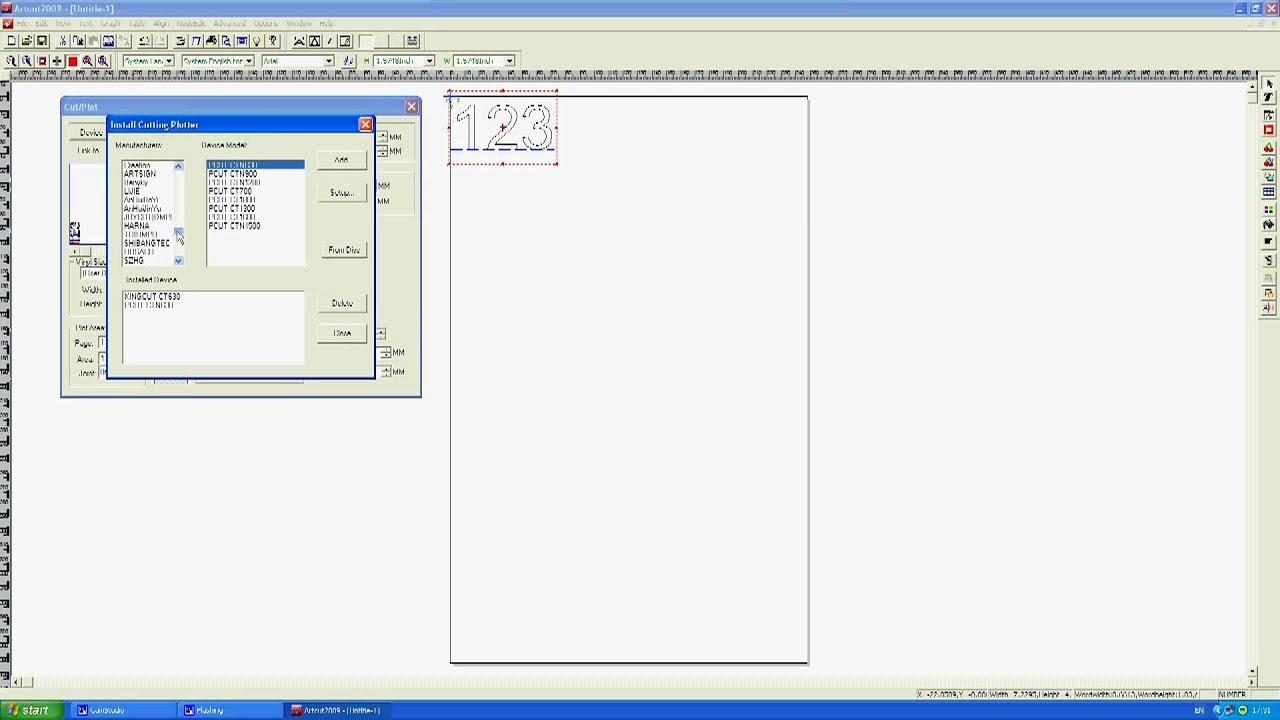The image size is (1280, 720).
Task: Open the Options menu
Action: tap(265, 23)
